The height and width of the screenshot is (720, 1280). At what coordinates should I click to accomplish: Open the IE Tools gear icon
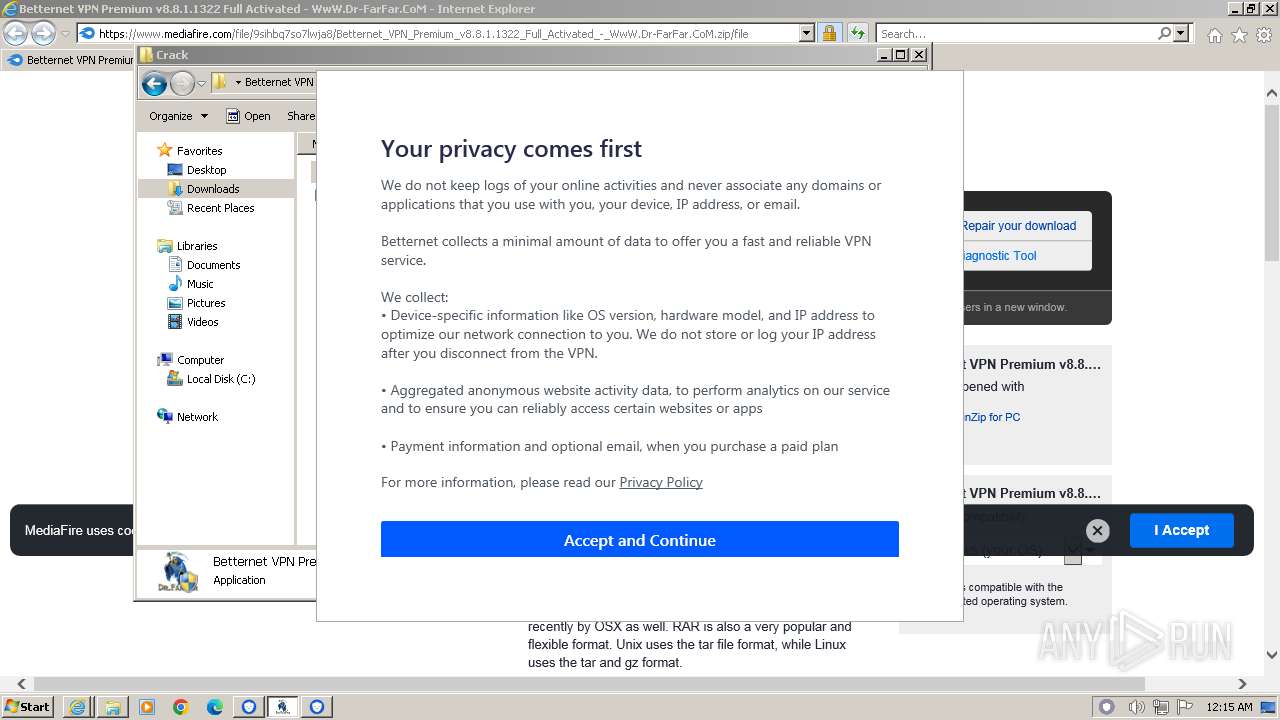coord(1263,35)
